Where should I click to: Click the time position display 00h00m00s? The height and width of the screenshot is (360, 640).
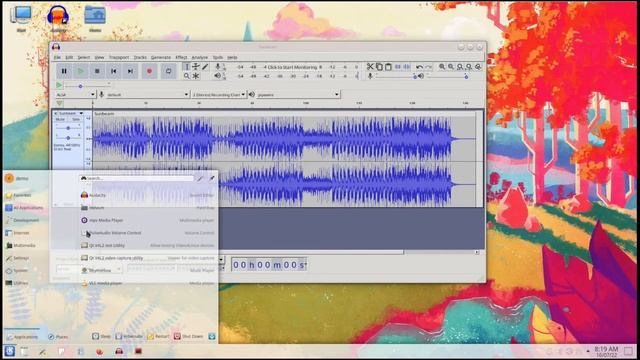[x=269, y=265]
